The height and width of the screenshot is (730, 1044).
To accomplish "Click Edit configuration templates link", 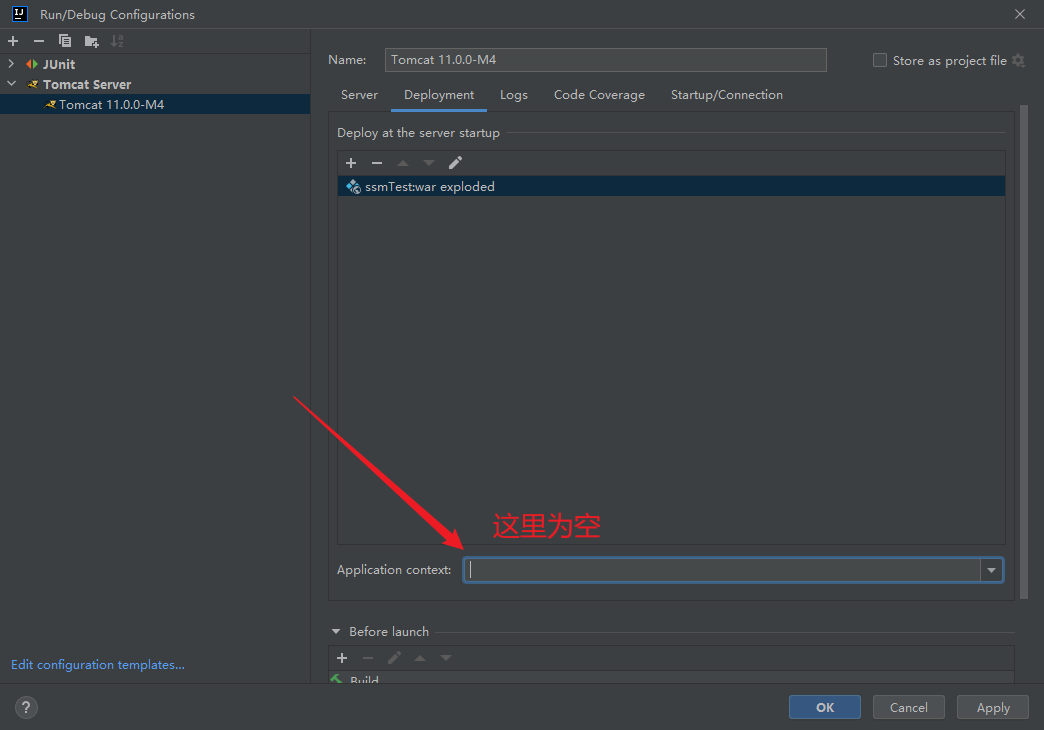I will point(98,665).
